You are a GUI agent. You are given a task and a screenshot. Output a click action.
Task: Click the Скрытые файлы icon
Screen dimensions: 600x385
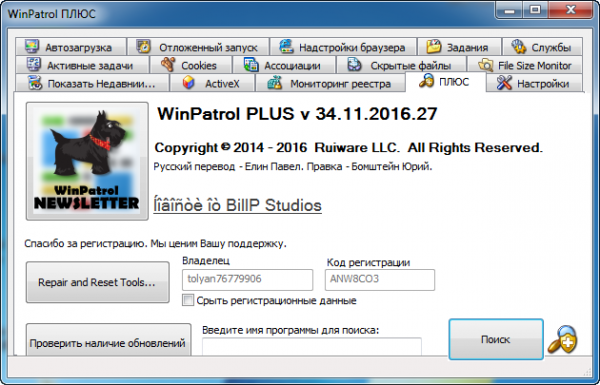click(x=354, y=65)
